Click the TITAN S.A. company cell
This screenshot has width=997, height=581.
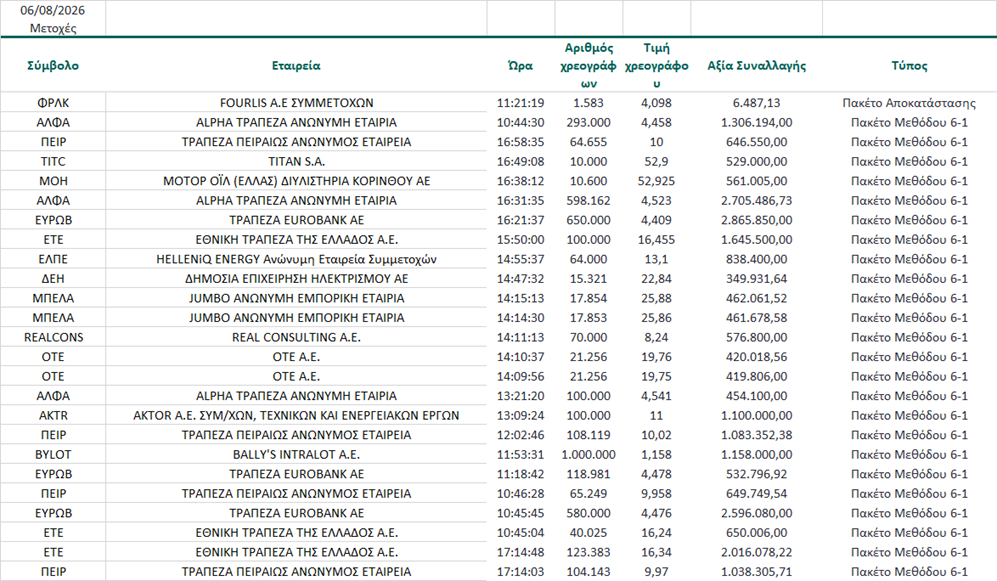pos(296,161)
